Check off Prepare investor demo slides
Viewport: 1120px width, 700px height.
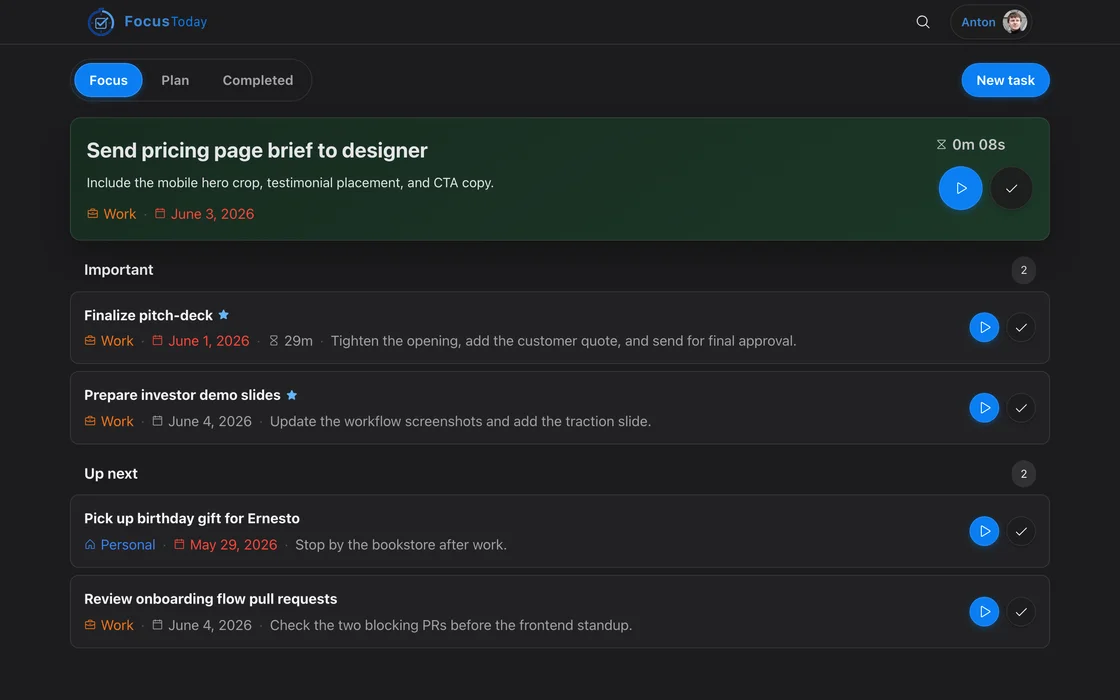click(1021, 408)
